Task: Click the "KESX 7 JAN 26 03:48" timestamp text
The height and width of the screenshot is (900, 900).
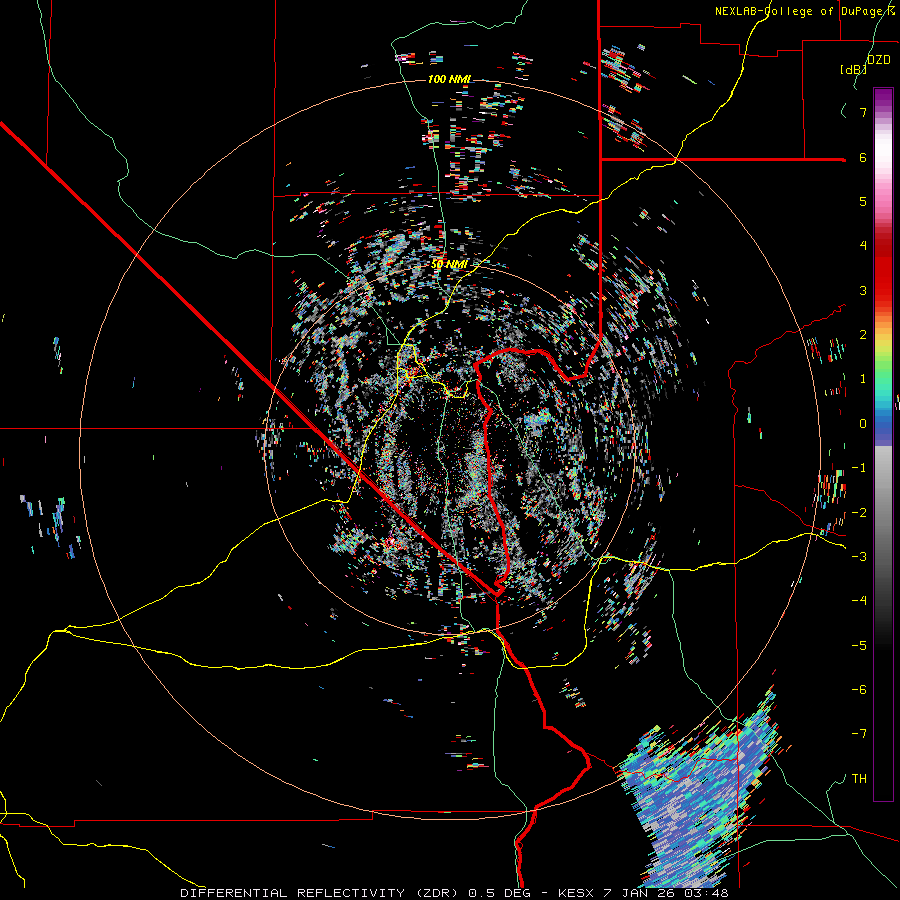Action: point(642,893)
